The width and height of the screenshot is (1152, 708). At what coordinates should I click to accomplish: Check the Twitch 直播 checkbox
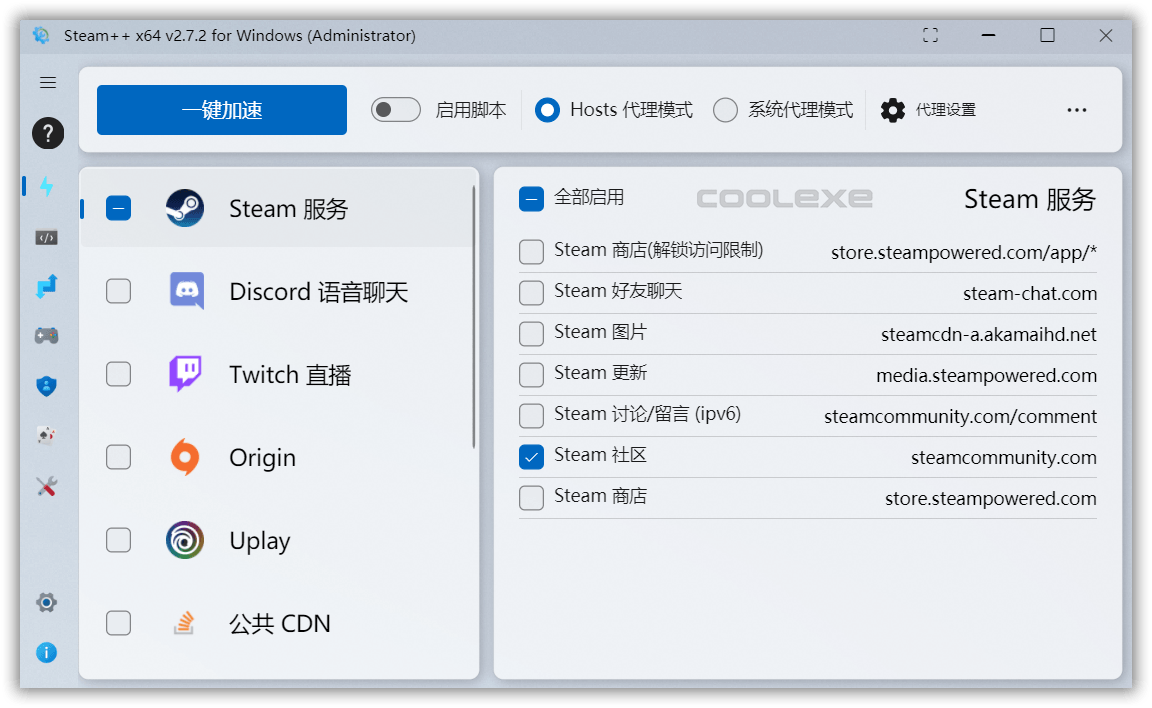click(118, 375)
